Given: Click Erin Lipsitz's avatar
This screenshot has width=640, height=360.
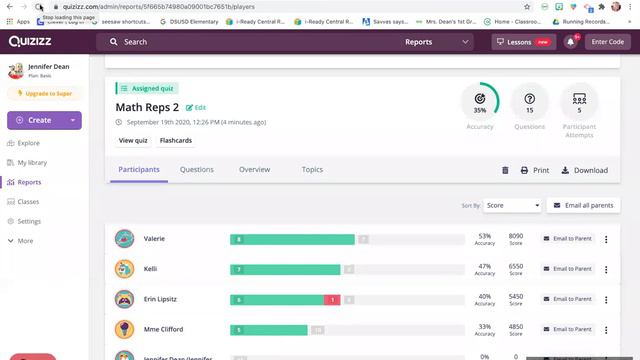Looking at the screenshot, I should (x=124, y=299).
